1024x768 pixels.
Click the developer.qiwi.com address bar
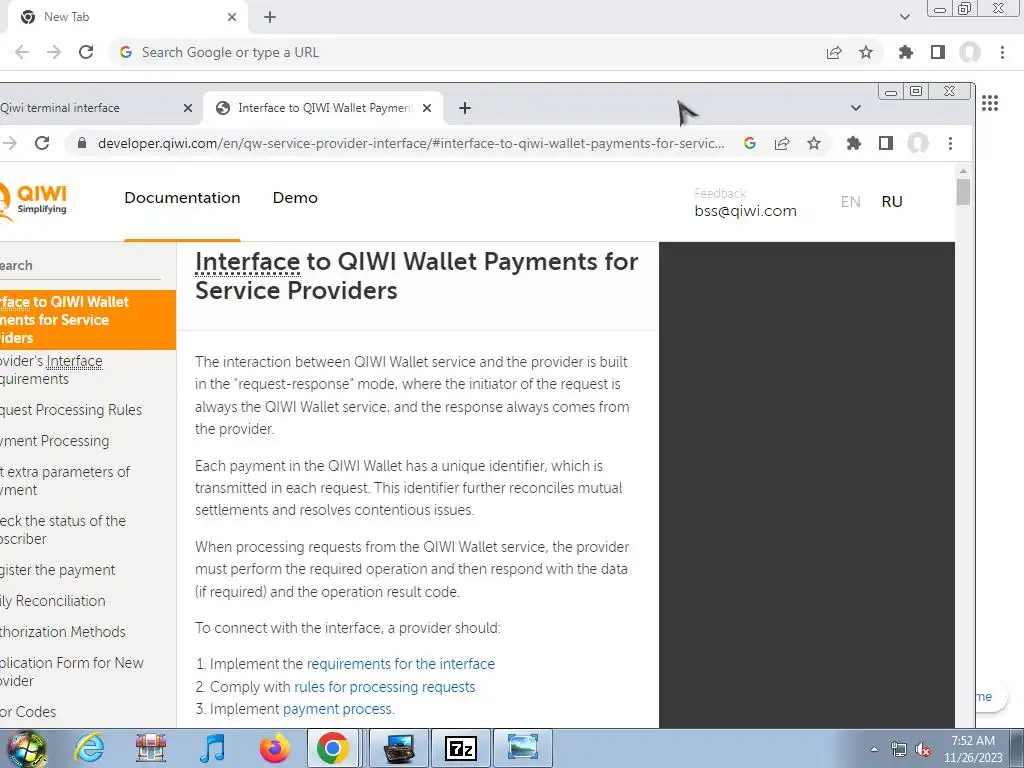coord(411,143)
